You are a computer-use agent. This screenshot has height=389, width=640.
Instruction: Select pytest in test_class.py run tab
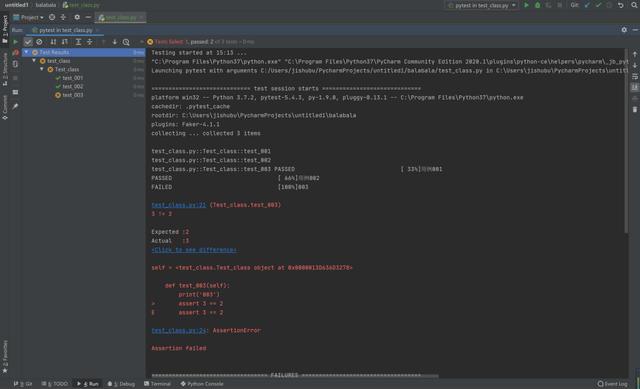coord(65,30)
